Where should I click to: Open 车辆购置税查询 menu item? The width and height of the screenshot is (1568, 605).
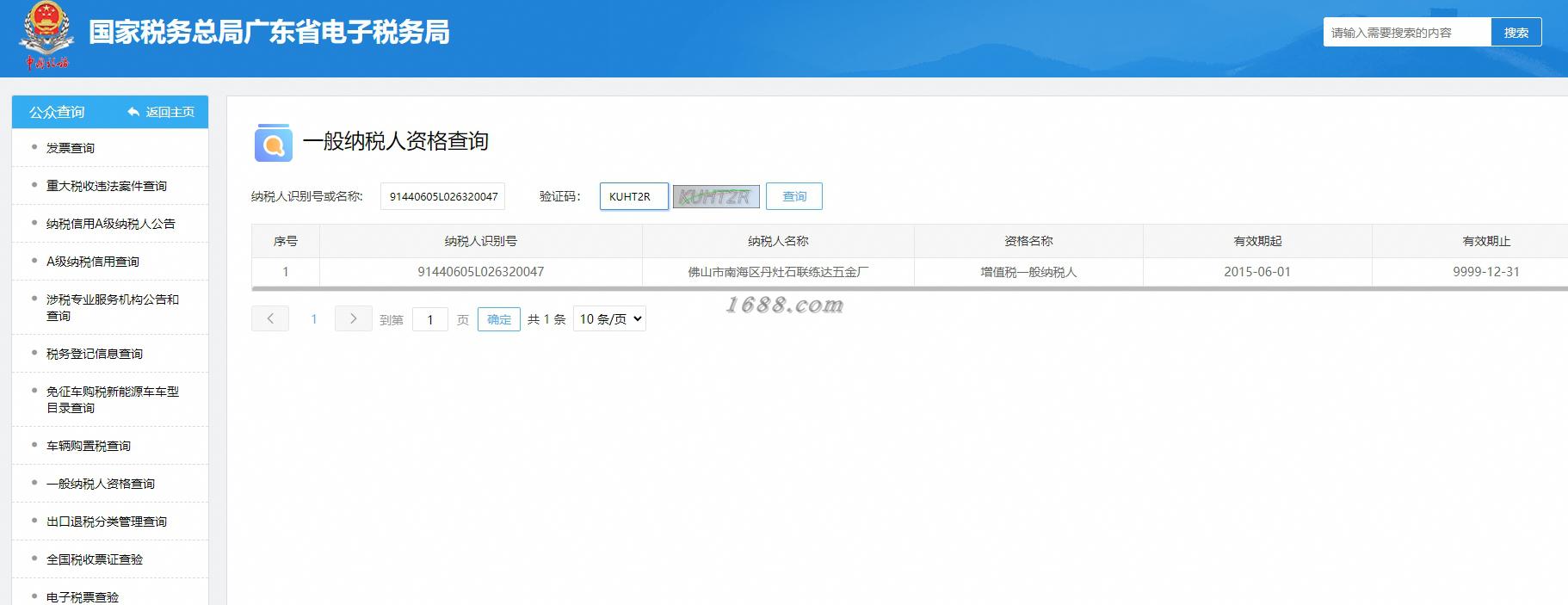click(x=89, y=446)
